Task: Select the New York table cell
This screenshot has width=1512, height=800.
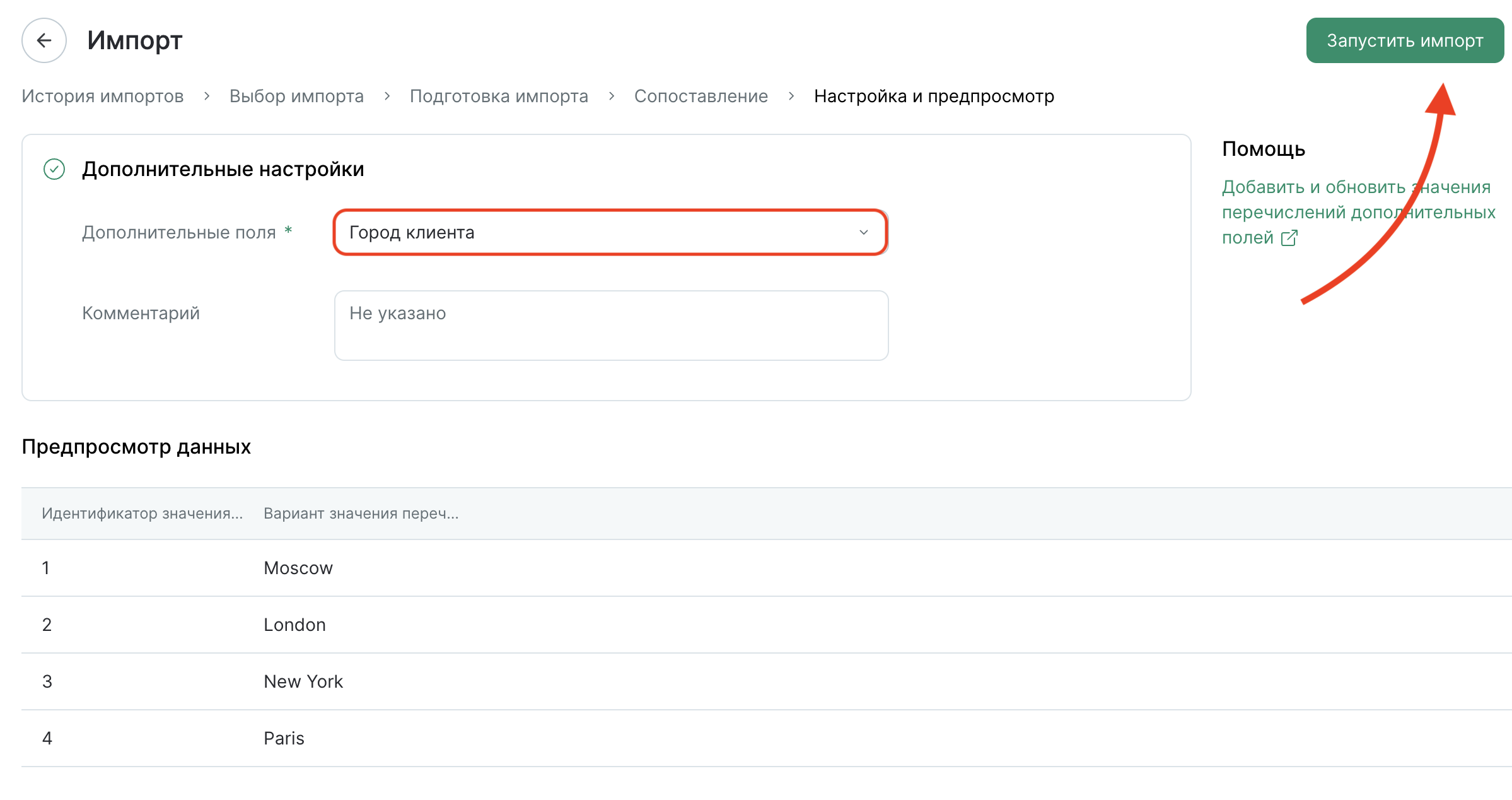Action: tap(303, 681)
